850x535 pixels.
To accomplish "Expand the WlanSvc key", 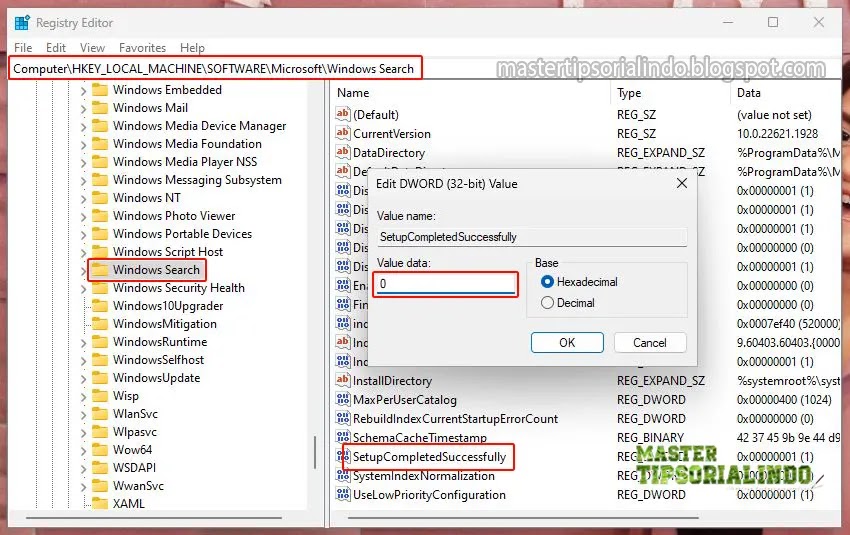I will tap(83, 414).
